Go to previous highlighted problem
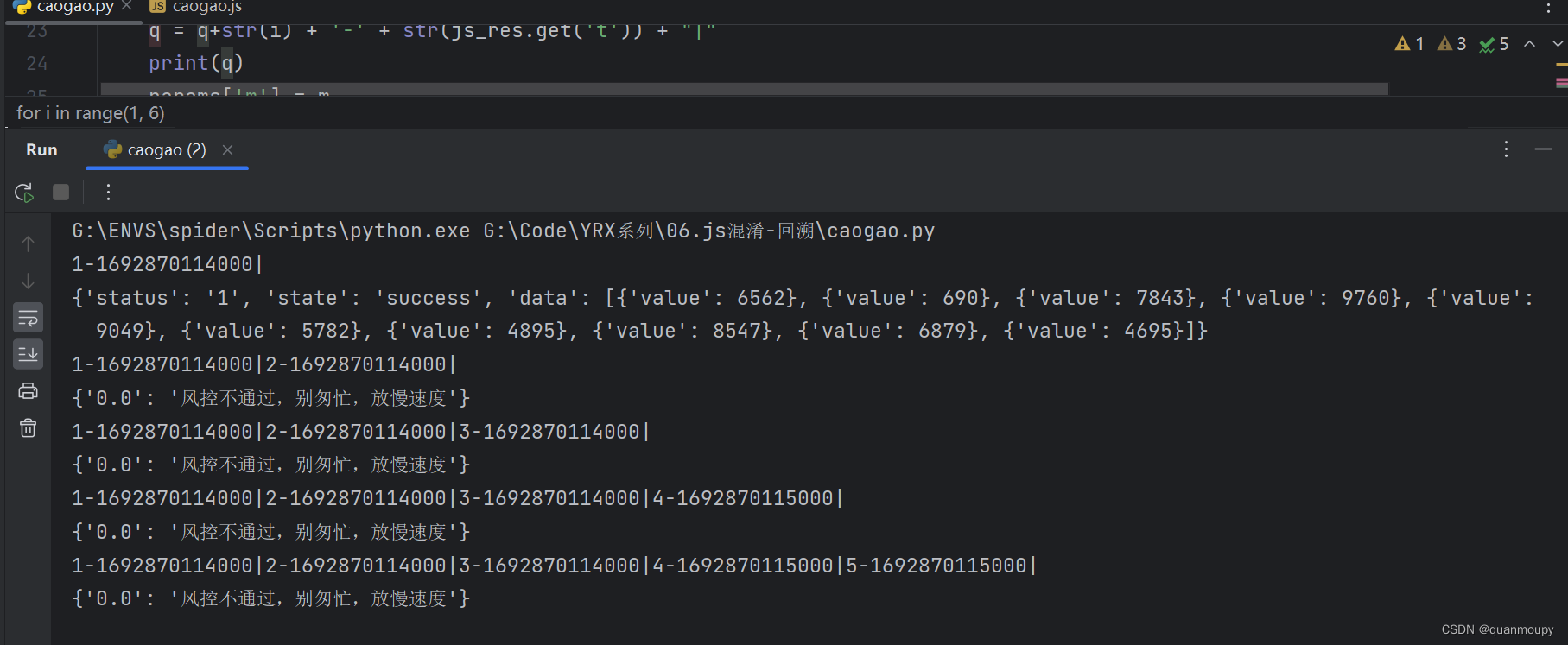 [1529, 44]
